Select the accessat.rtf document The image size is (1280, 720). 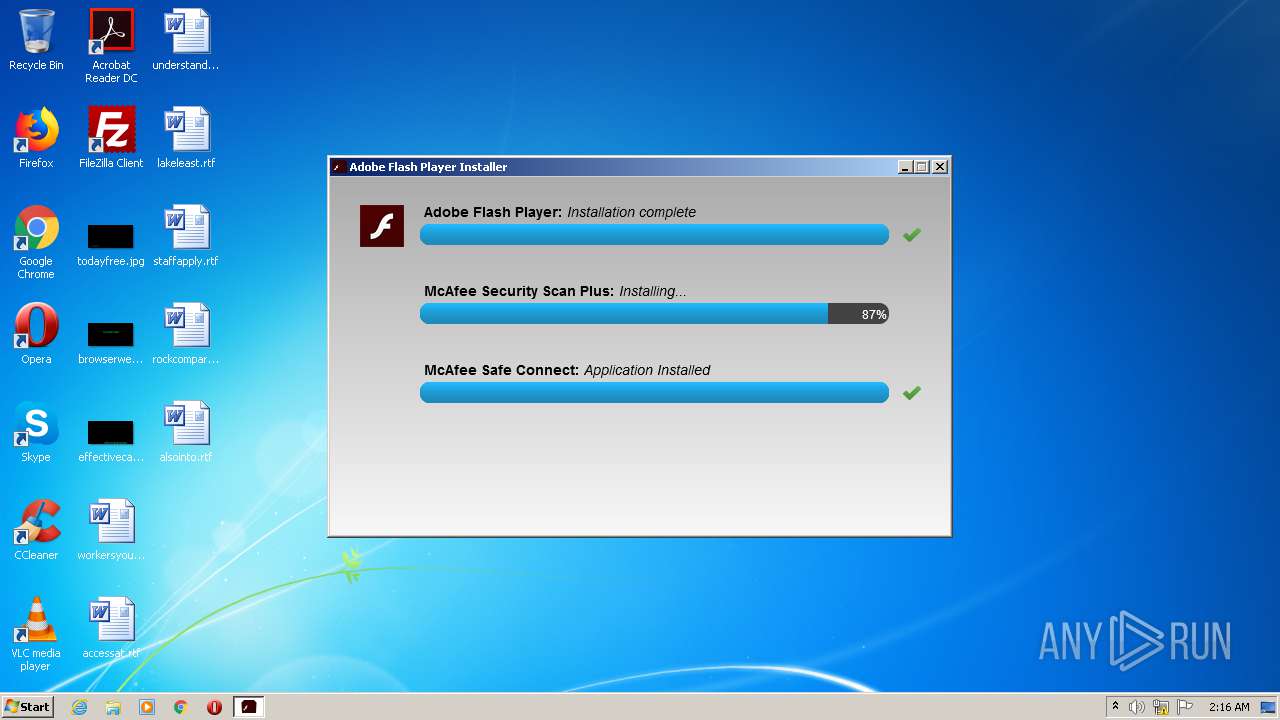tap(111, 629)
